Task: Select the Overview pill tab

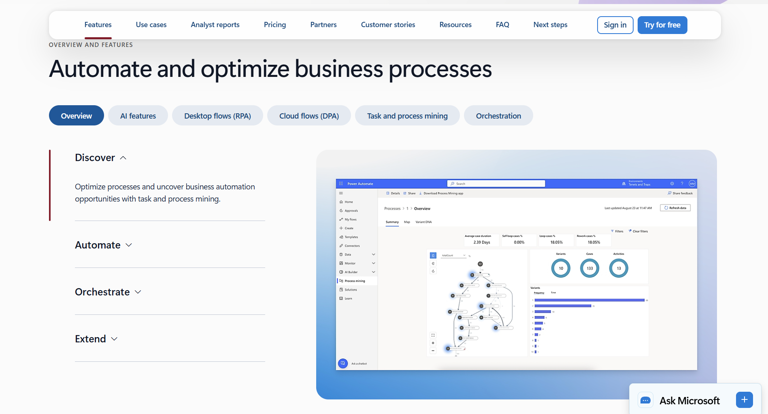Action: click(x=76, y=116)
